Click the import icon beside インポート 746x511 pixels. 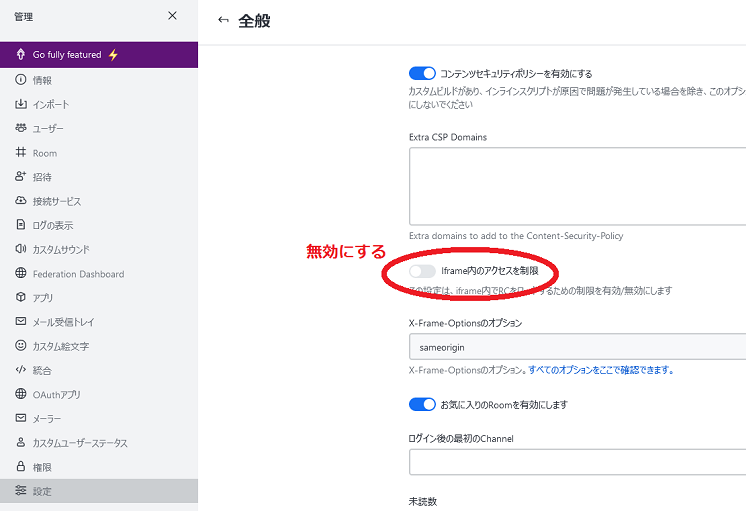[x=20, y=104]
